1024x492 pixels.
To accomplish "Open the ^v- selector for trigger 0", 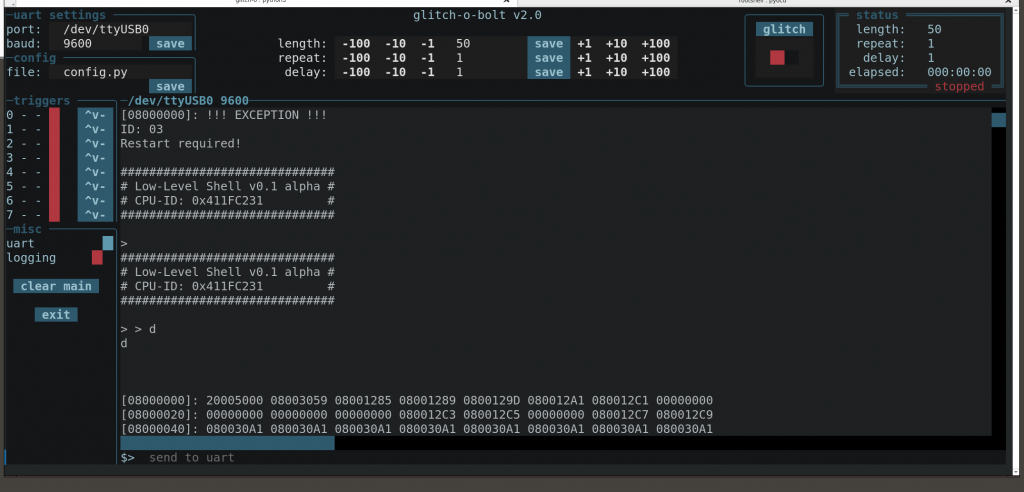I will pyautogui.click(x=95, y=115).
